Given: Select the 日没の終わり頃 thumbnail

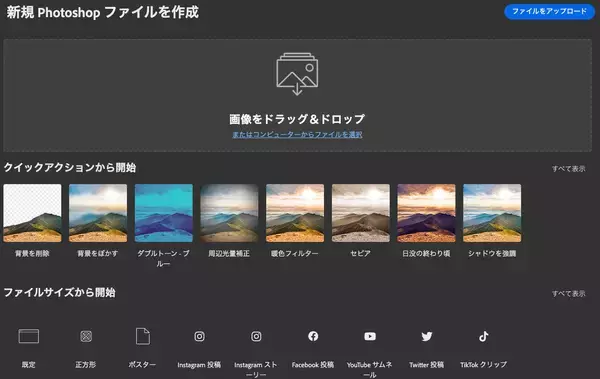Looking at the screenshot, I should click(426, 213).
